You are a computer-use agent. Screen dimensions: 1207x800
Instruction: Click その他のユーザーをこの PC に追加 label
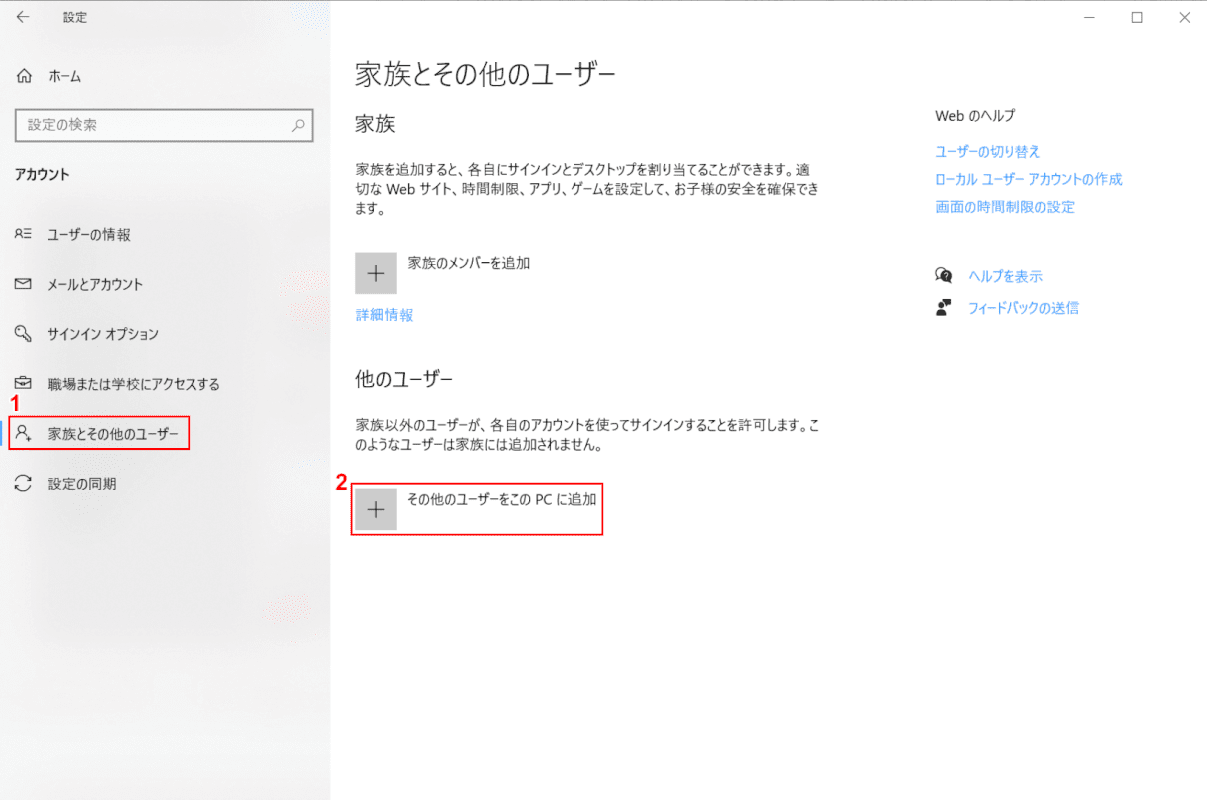click(x=502, y=498)
